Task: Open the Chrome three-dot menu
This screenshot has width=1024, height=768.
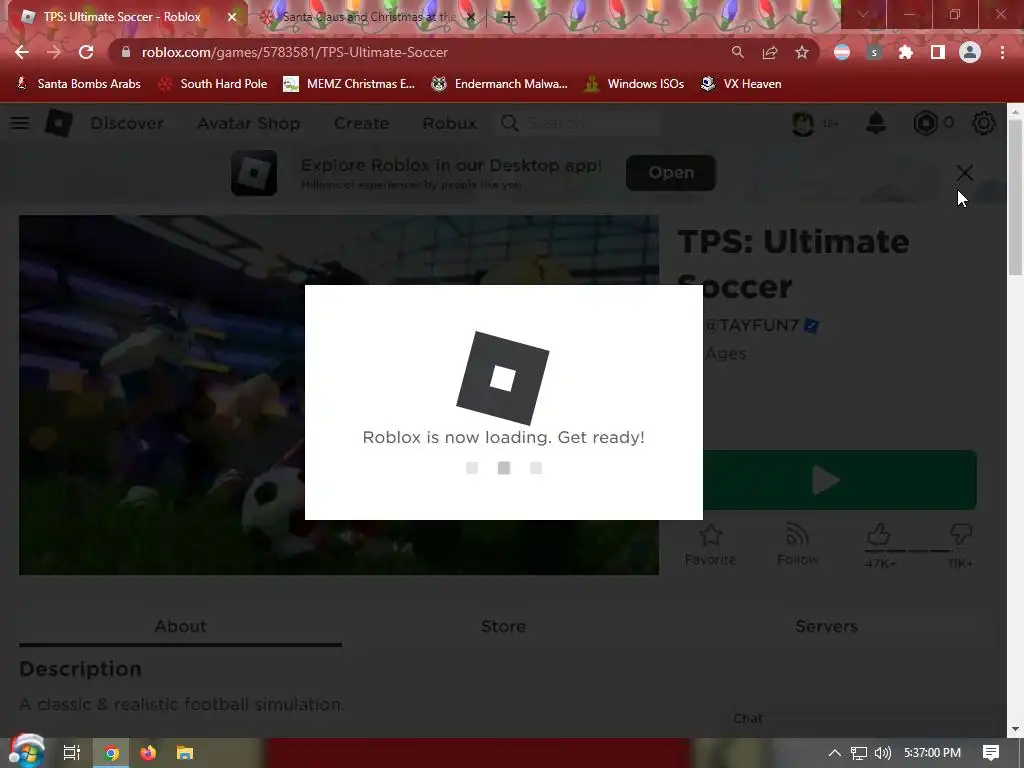Action: coord(1002,52)
